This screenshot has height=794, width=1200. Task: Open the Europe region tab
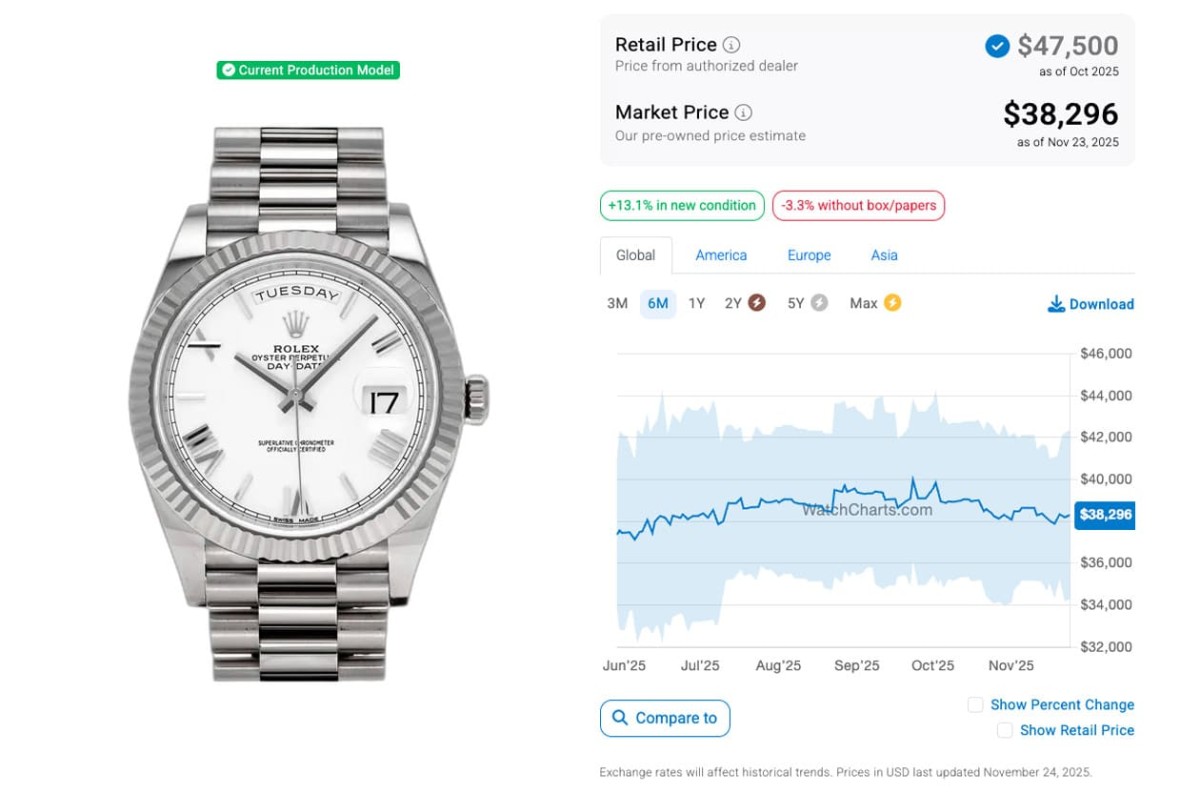coord(809,255)
